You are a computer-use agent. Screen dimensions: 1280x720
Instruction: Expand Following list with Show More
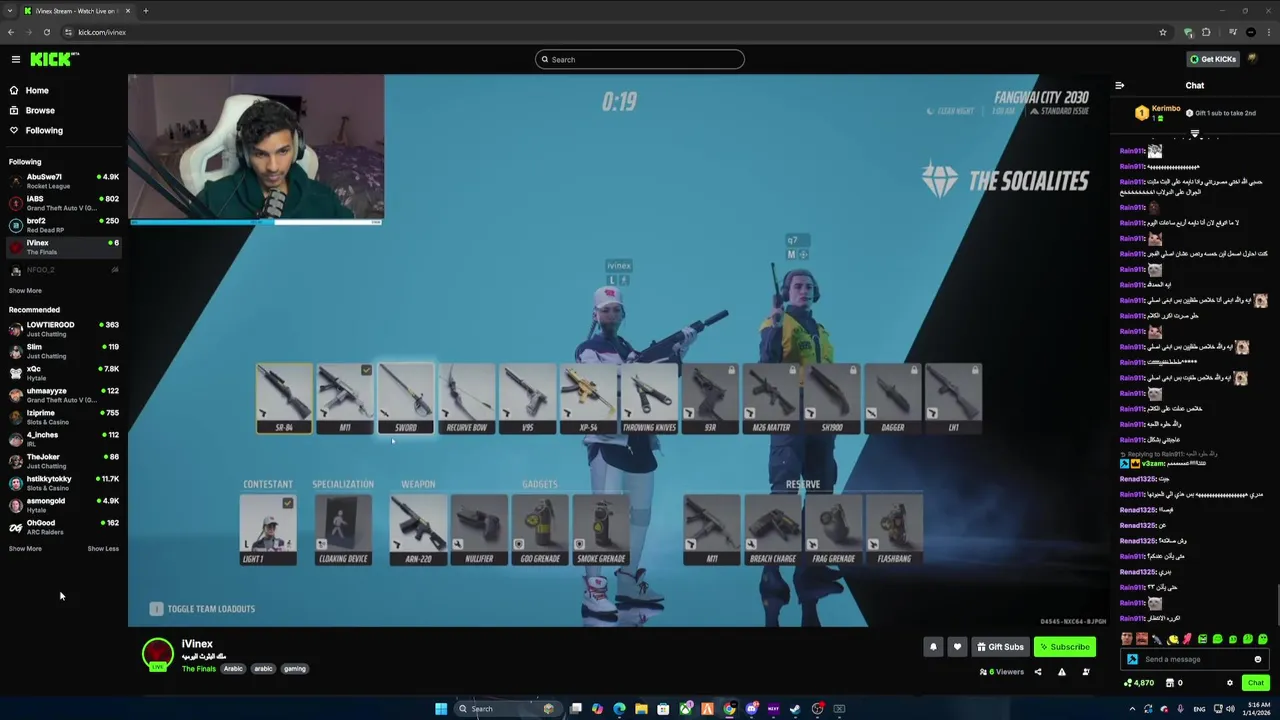(x=25, y=291)
